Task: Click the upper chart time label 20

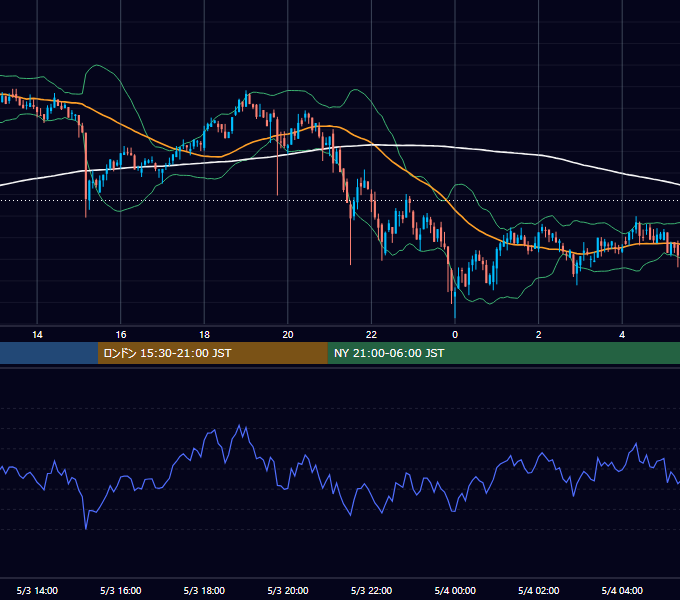Action: pos(288,335)
